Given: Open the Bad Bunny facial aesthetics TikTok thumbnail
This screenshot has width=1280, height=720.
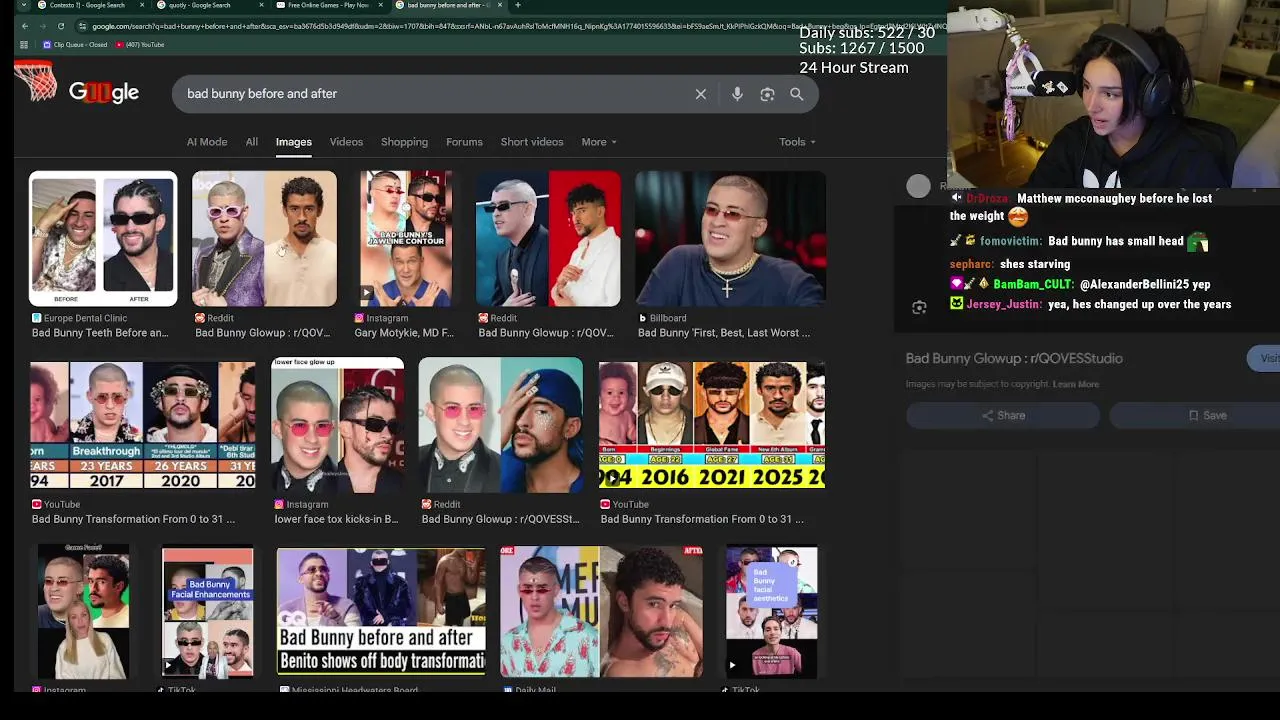Looking at the screenshot, I should pos(771,612).
